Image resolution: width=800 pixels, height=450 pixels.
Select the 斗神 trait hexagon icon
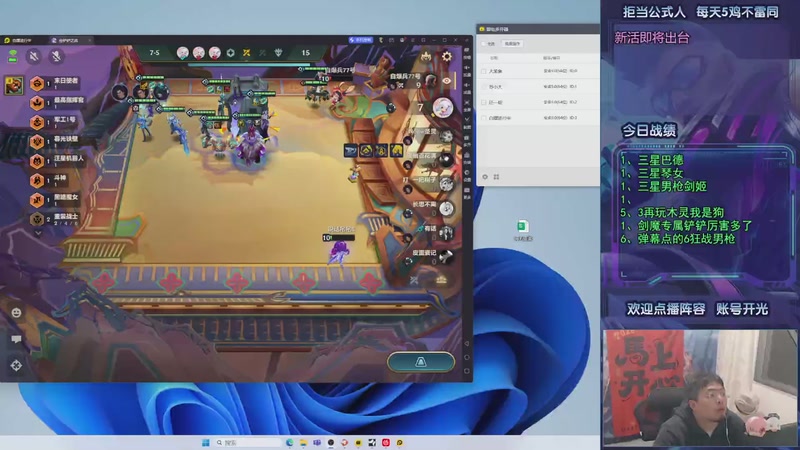37,180
